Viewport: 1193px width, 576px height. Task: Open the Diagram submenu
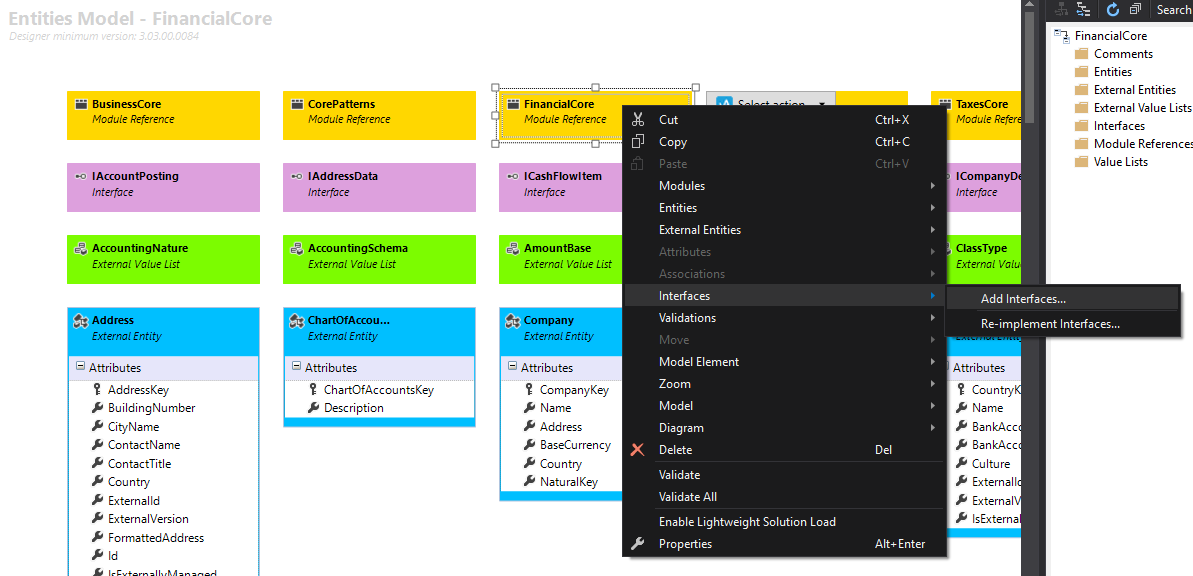(x=784, y=428)
